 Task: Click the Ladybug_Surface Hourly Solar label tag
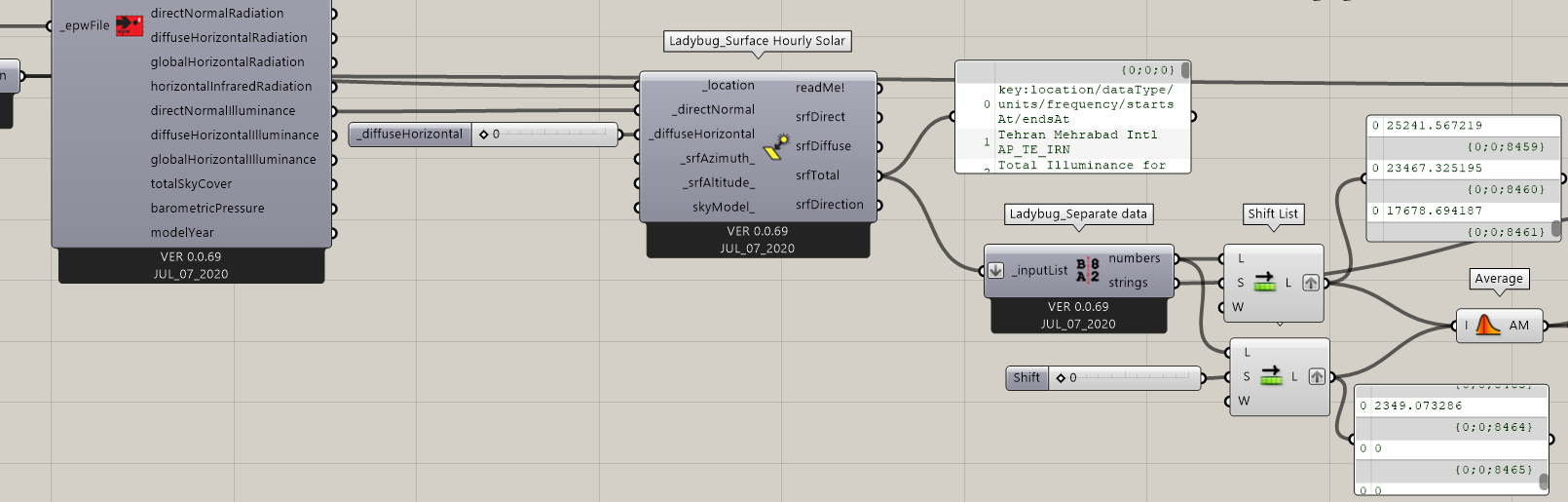pyautogui.click(x=757, y=41)
